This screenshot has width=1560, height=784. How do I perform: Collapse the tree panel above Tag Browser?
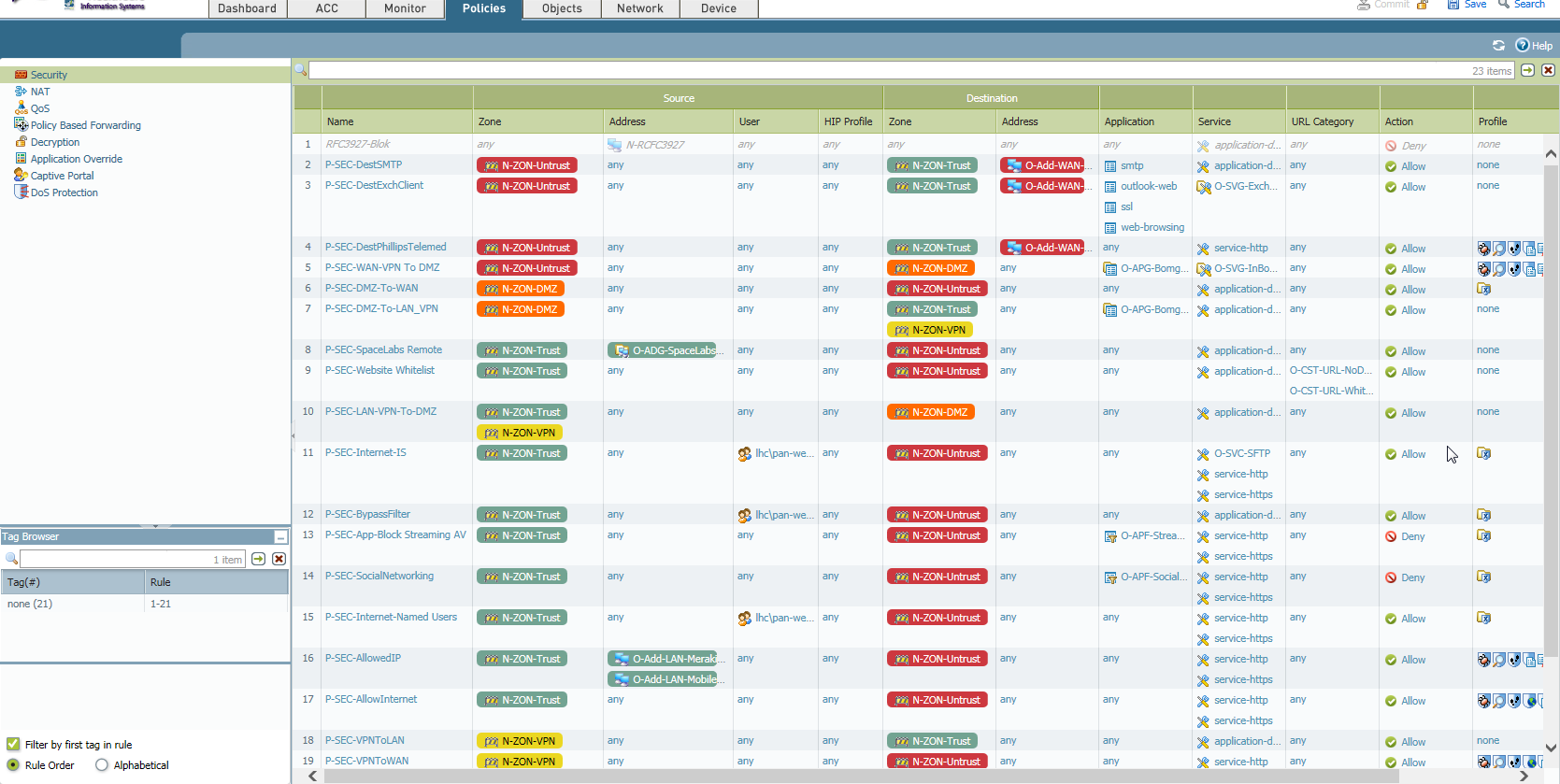[x=155, y=526]
